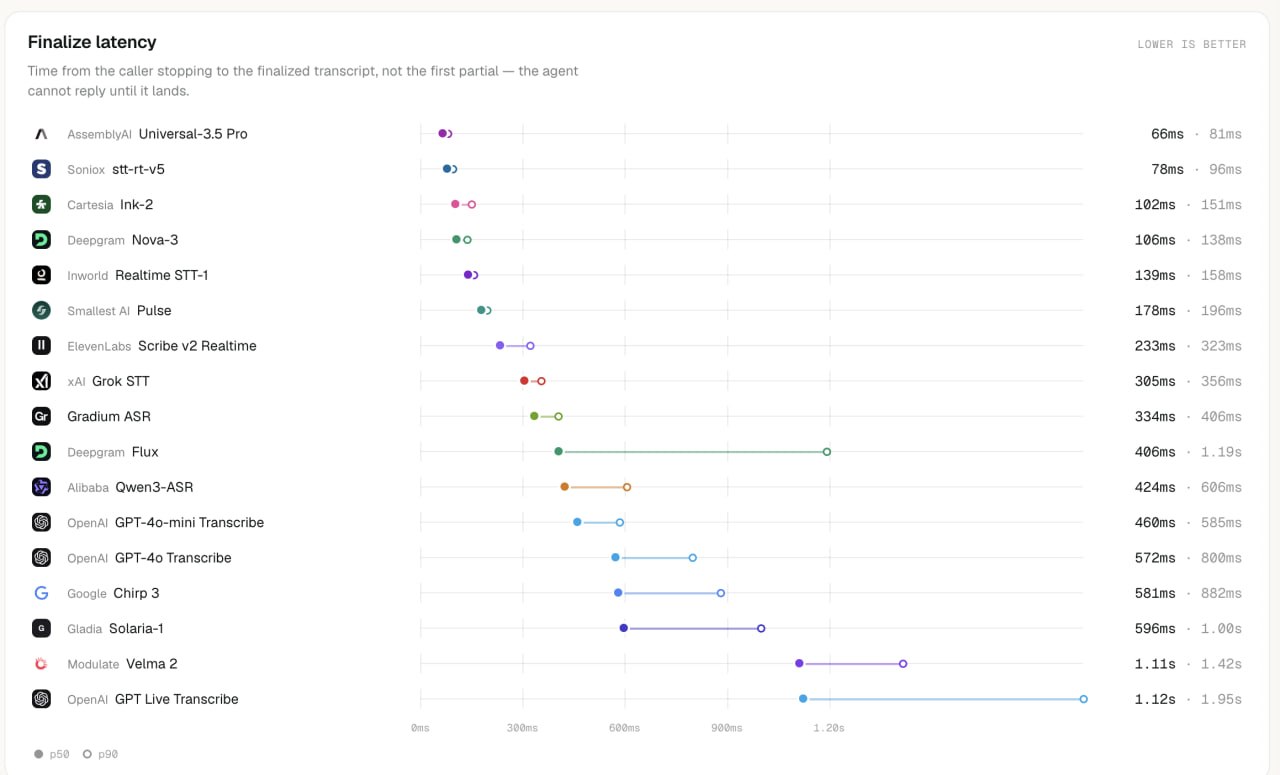The width and height of the screenshot is (1280, 775).
Task: Select the "Gradium ASR" row label
Action: click(109, 416)
